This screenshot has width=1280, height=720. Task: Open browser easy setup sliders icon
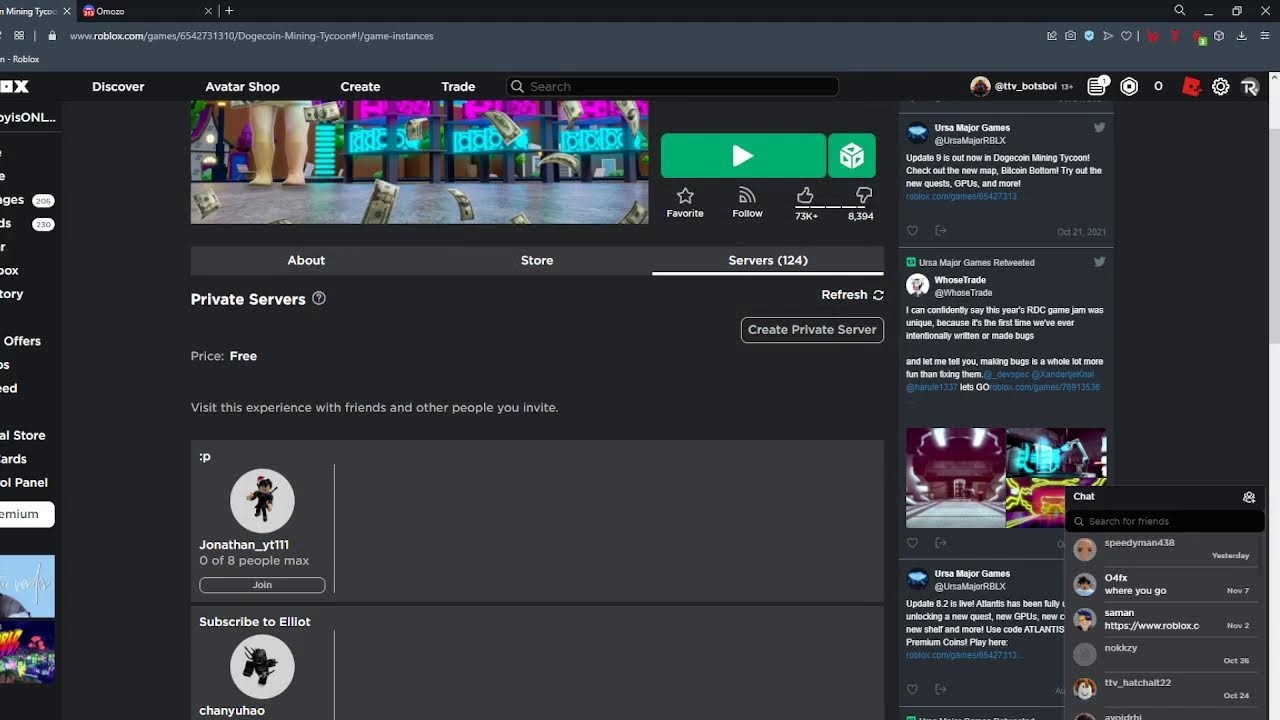coord(1263,36)
